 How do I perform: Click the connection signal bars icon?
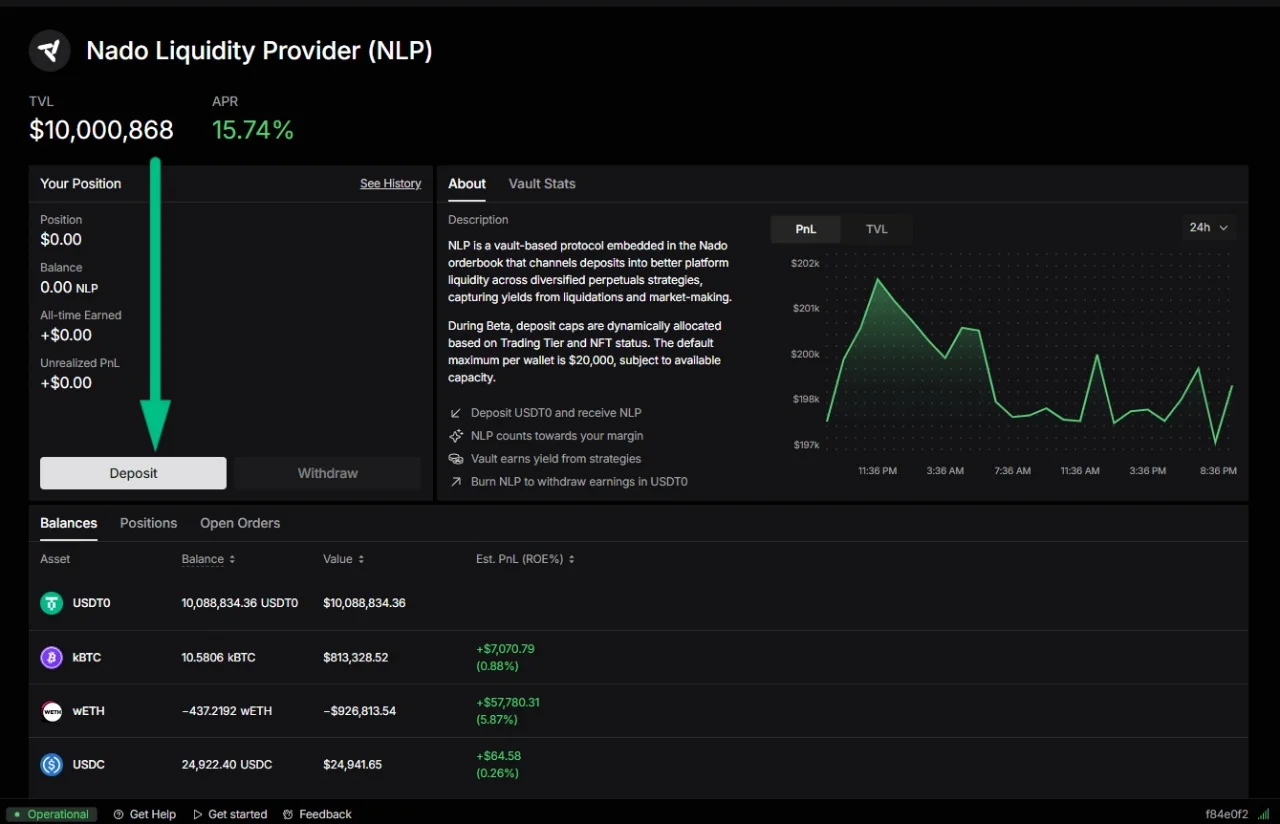[x=1263, y=814]
